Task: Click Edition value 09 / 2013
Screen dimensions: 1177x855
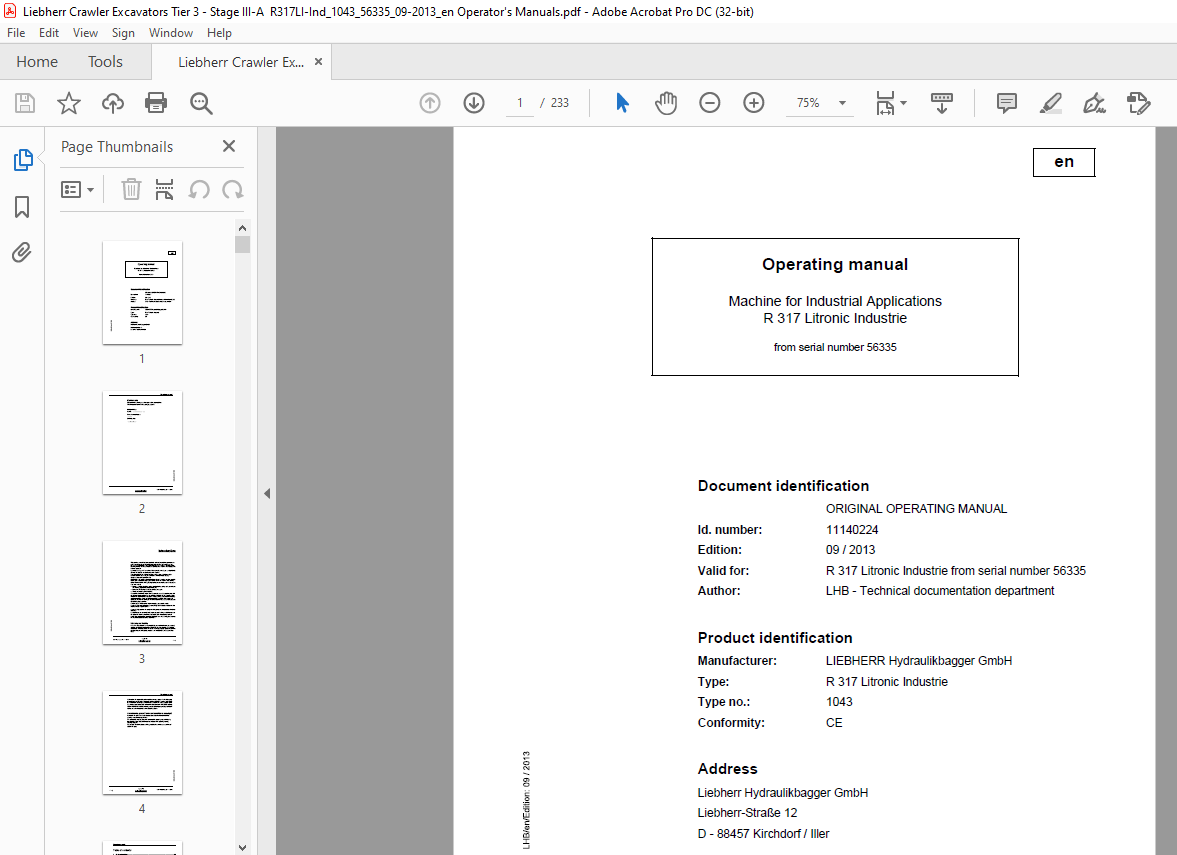Action: click(850, 550)
